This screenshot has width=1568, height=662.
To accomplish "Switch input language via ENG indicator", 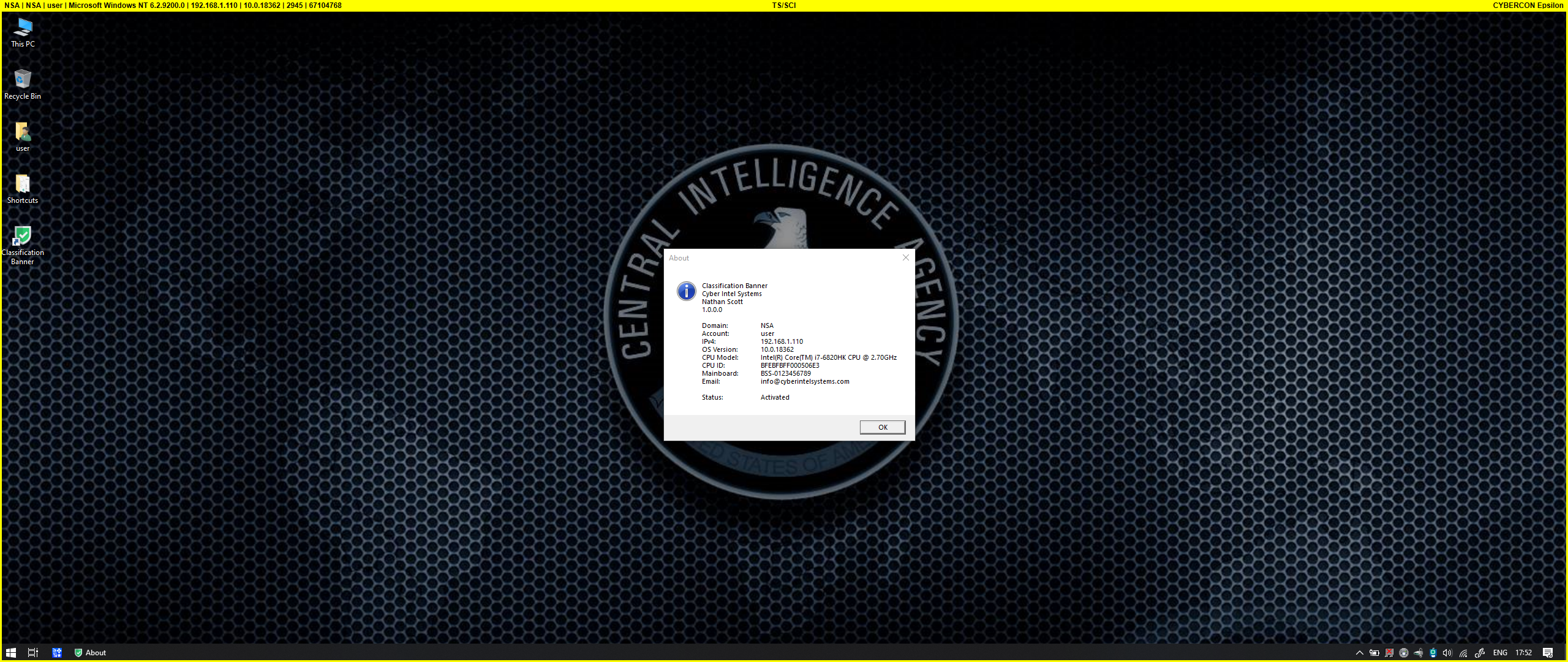I will click(x=1500, y=653).
